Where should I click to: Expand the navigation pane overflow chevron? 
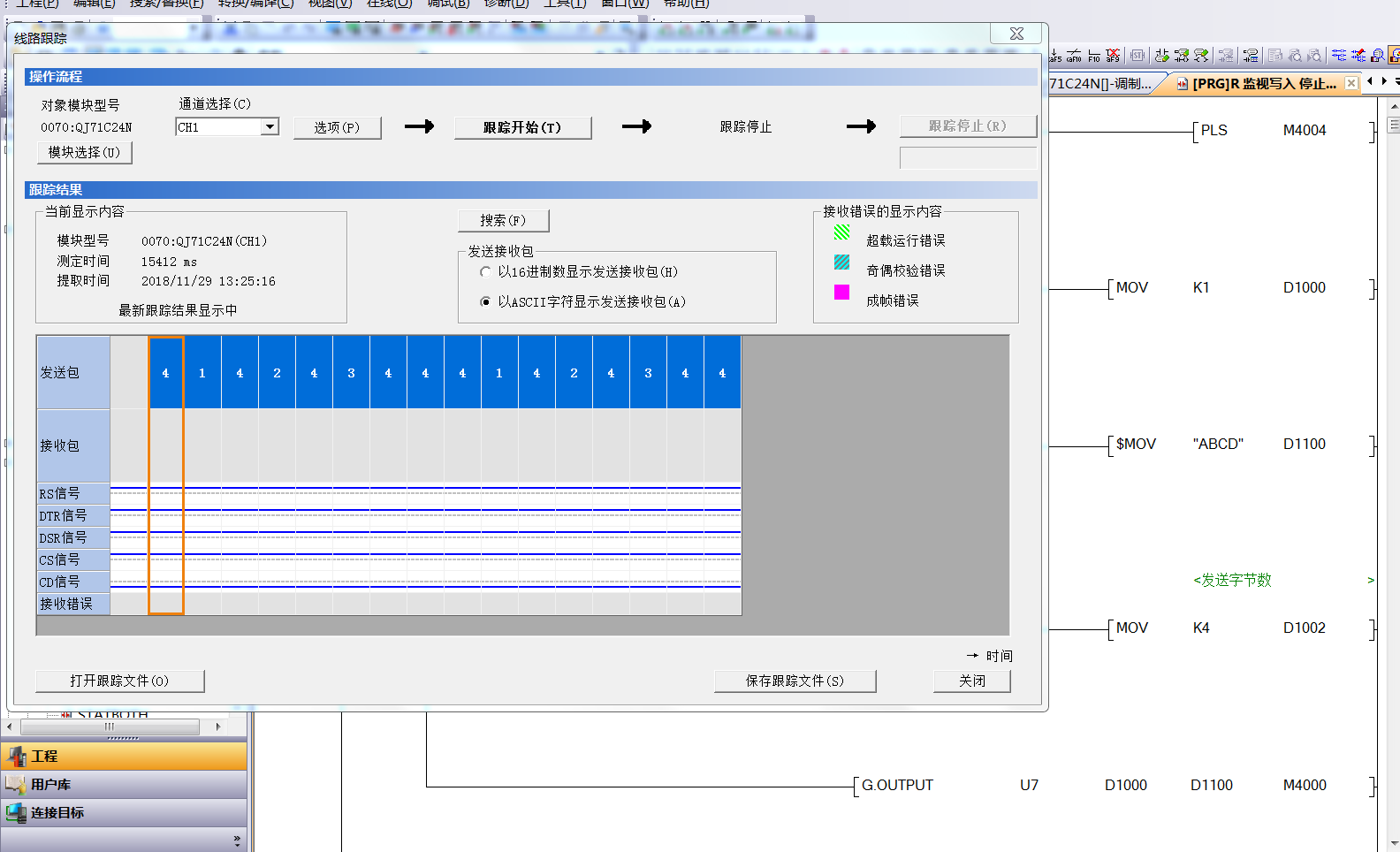tap(237, 840)
